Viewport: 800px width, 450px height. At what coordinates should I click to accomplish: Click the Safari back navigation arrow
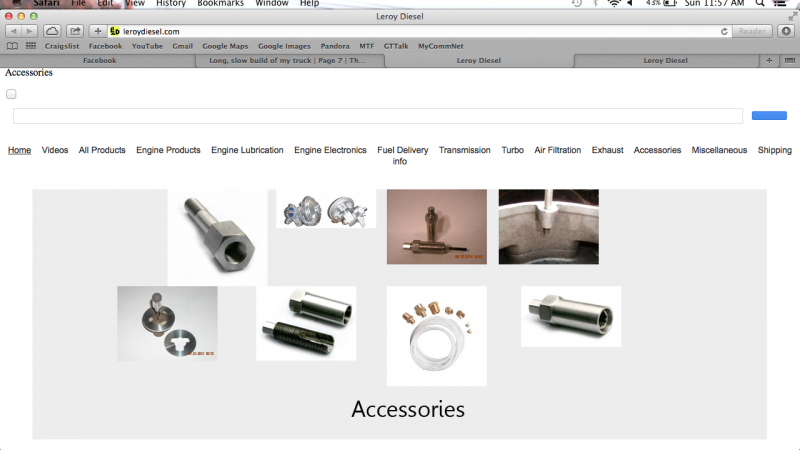pos(13,31)
